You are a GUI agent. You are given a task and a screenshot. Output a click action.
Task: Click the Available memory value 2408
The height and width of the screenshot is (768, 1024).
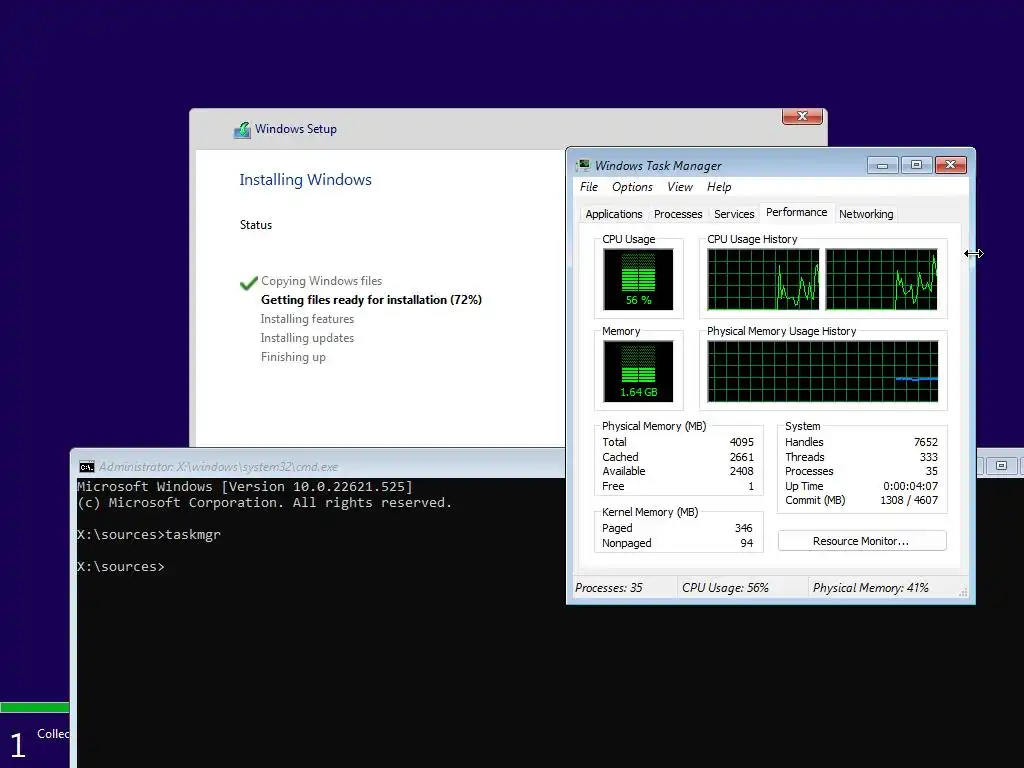coord(741,471)
